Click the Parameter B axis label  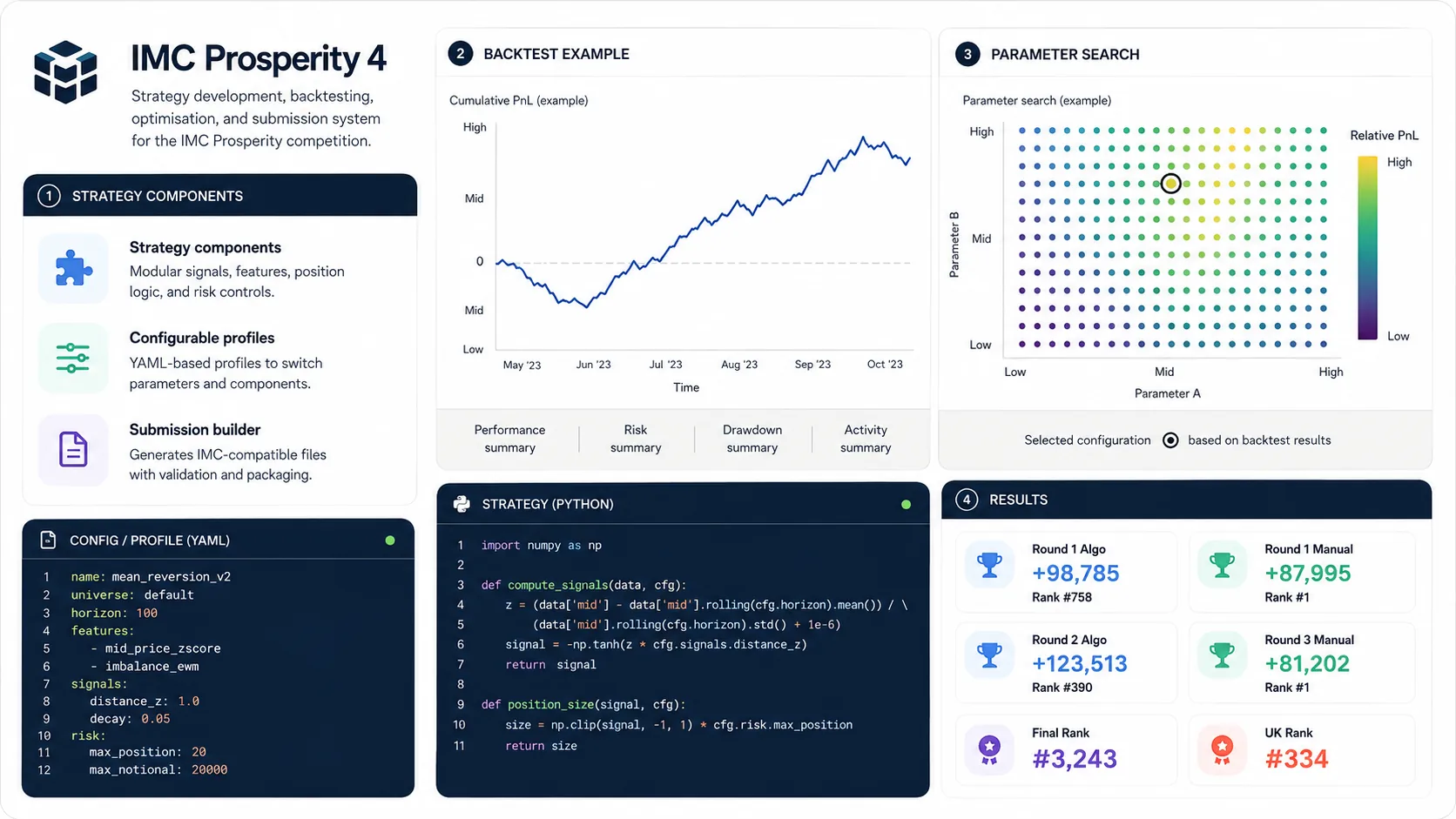point(954,245)
